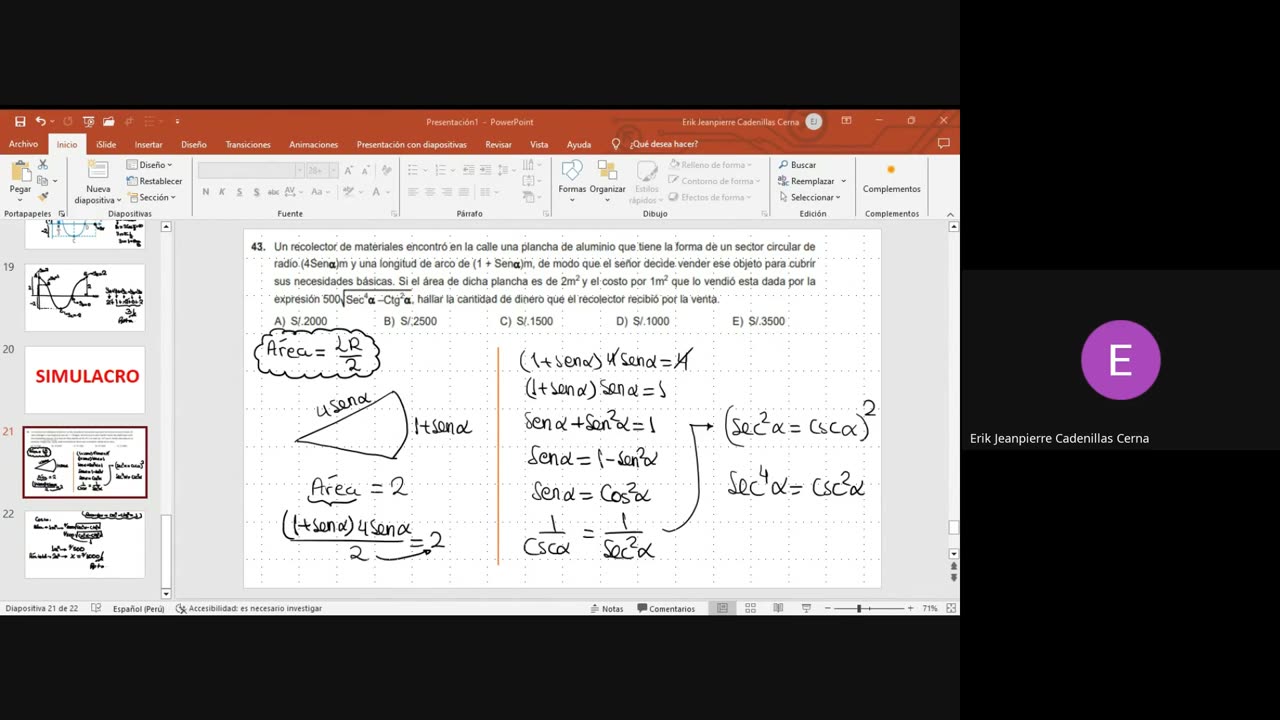The width and height of the screenshot is (1280, 720).
Task: Open file folder icon in quick access toolbar
Action: click(x=108, y=121)
